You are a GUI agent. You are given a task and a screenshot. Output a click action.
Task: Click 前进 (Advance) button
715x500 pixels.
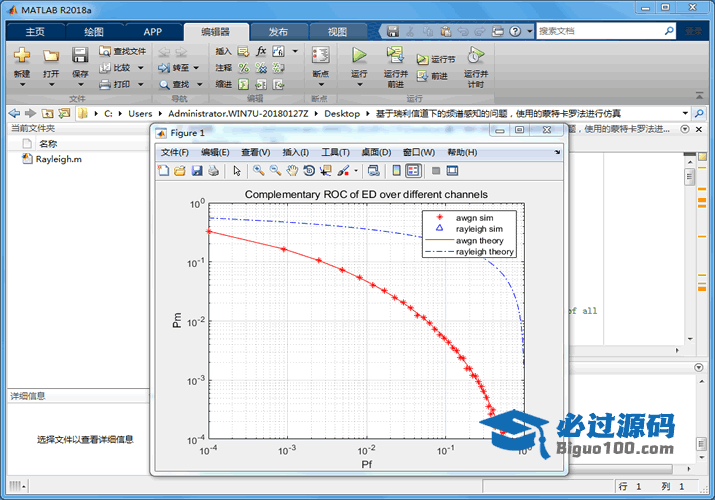(x=432, y=76)
